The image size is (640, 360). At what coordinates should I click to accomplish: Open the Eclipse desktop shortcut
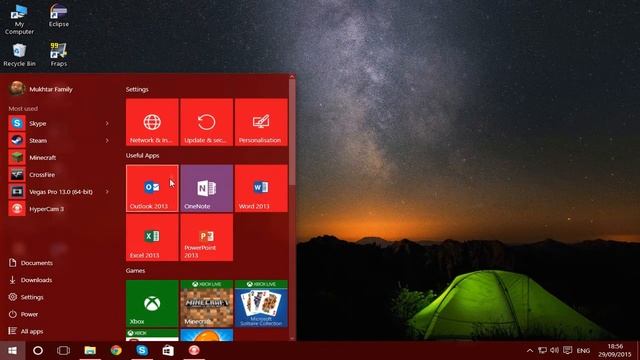[x=59, y=16]
